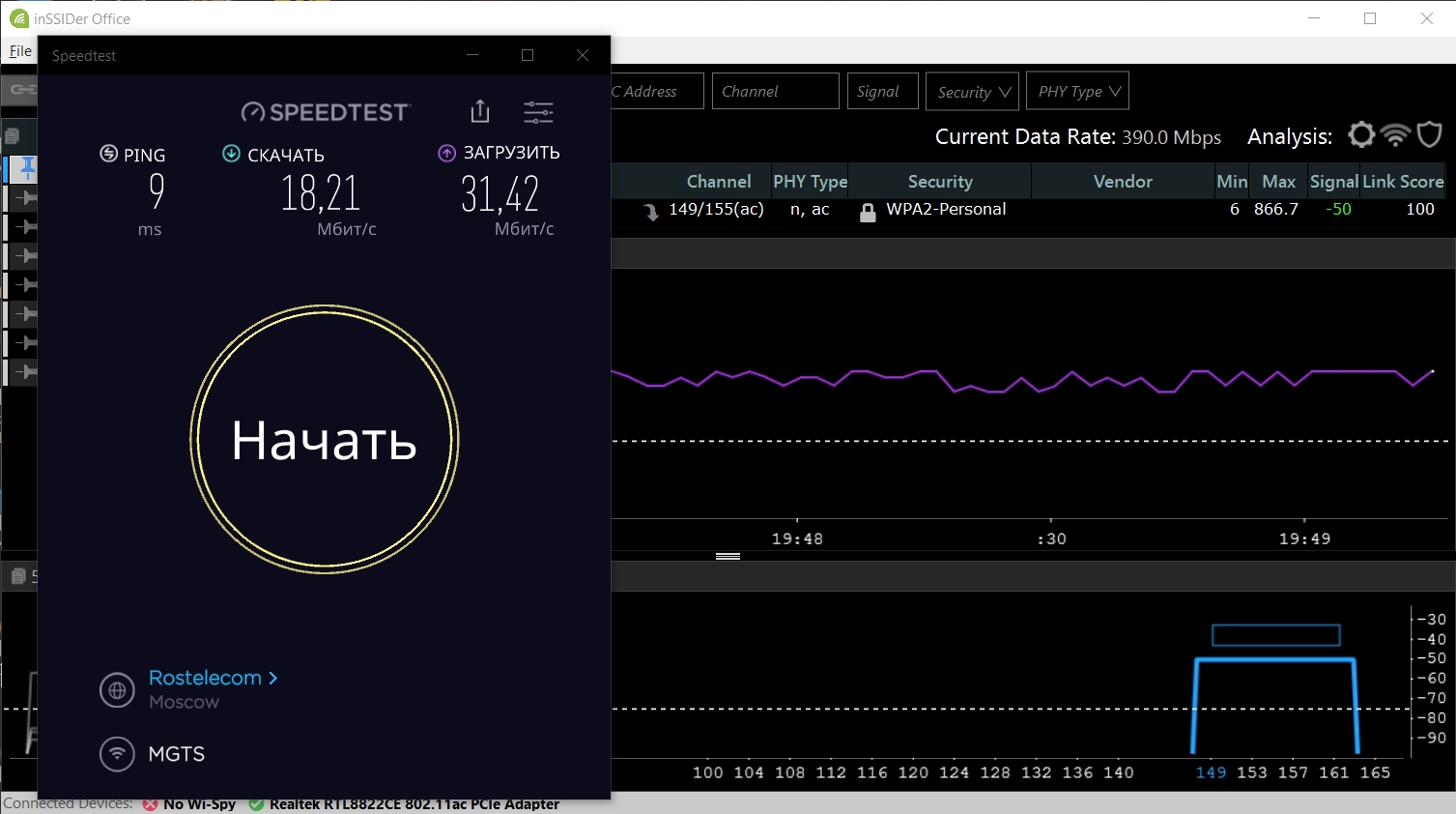The height and width of the screenshot is (814, 1456).
Task: Click the channel 149/155(ac) cell
Action: (x=716, y=209)
